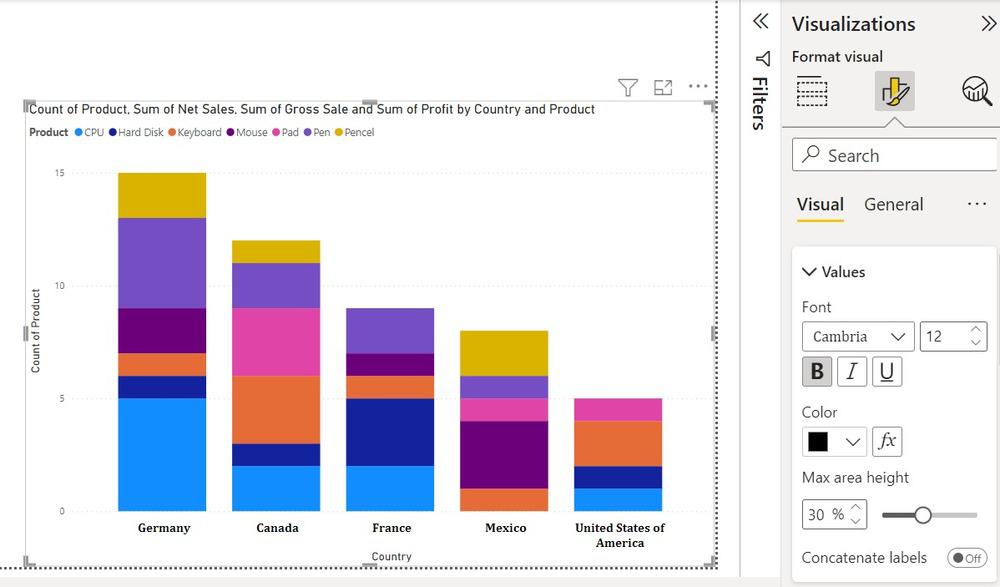Switch to the General tab

click(893, 204)
